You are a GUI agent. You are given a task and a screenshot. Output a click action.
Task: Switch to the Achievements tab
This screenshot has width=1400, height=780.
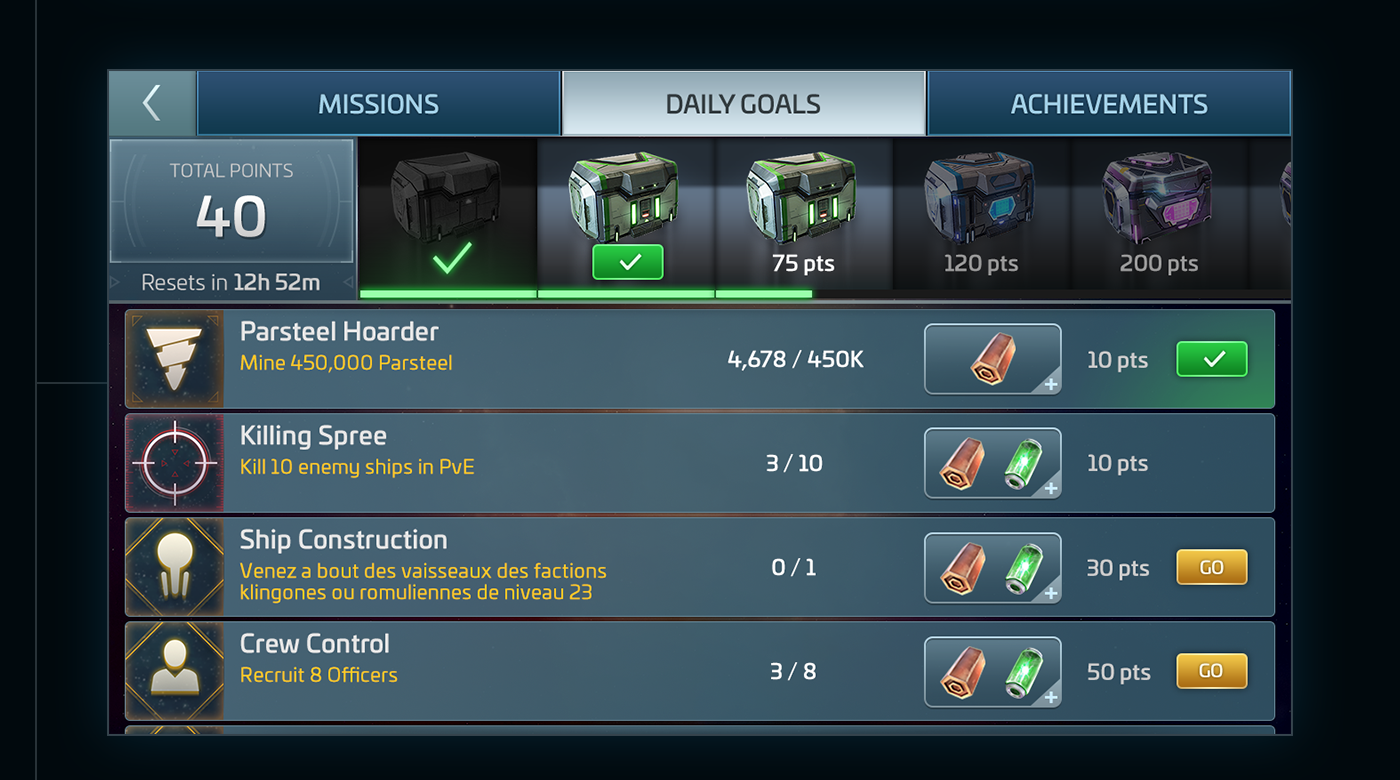pyautogui.click(x=1109, y=103)
